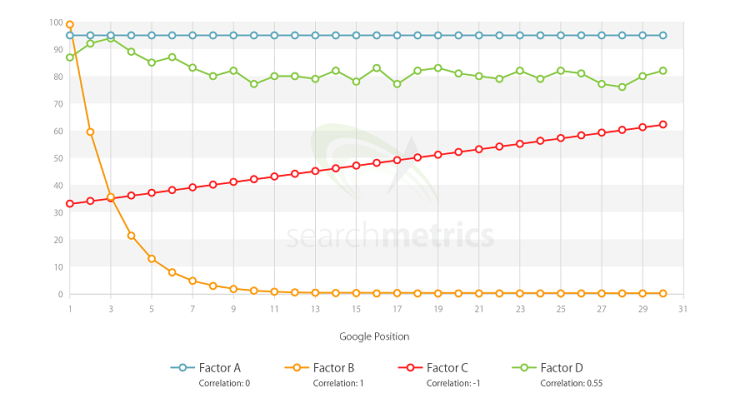Click the blue Factor A legend marker
The image size is (750, 408).
(181, 368)
